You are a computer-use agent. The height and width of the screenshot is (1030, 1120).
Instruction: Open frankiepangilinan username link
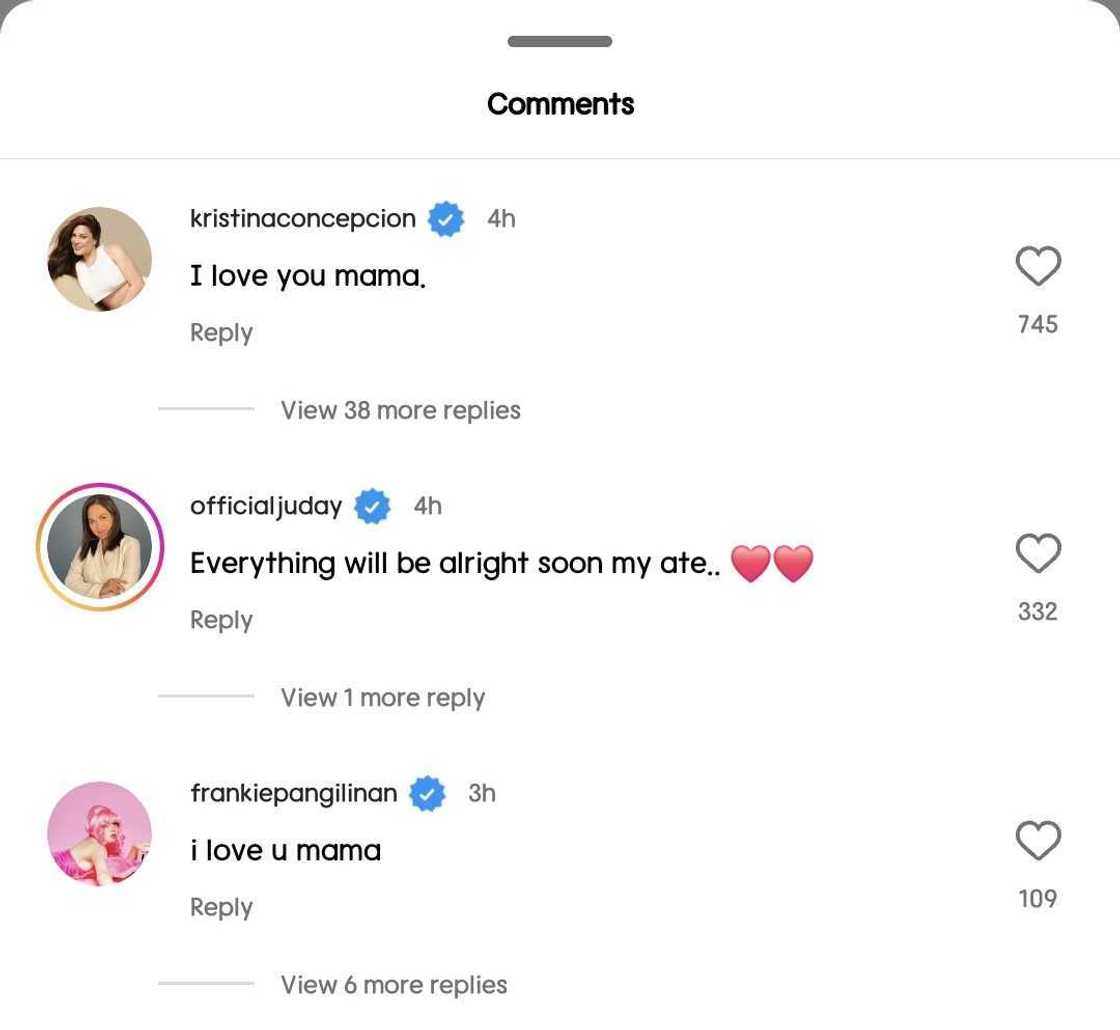click(x=293, y=793)
